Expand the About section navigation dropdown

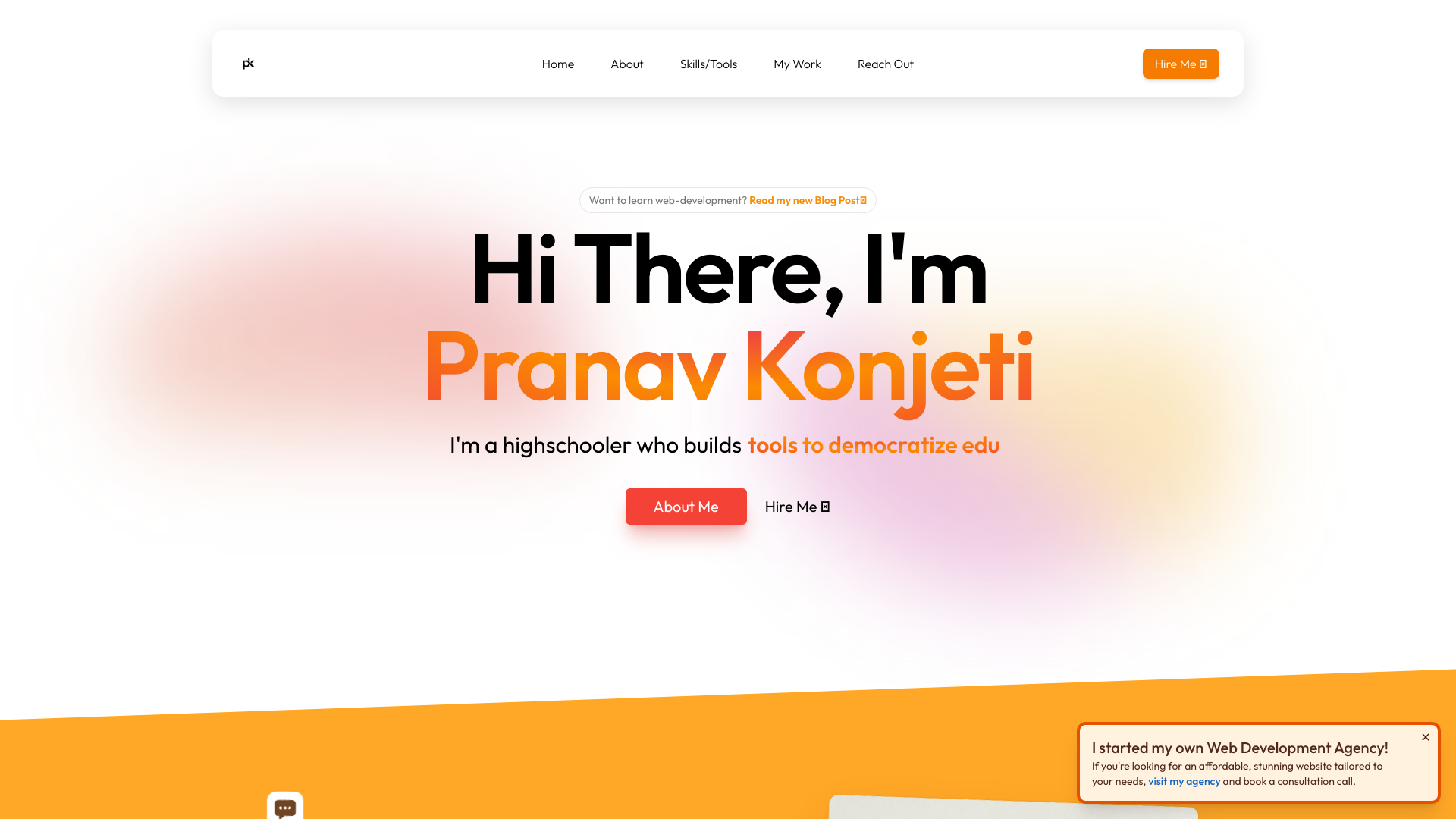[627, 63]
